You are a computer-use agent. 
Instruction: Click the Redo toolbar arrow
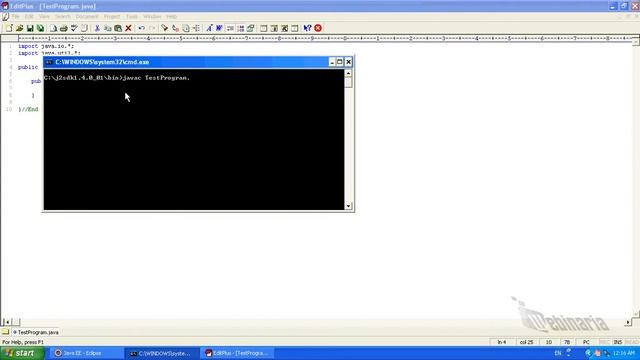pyautogui.click(x=152, y=28)
